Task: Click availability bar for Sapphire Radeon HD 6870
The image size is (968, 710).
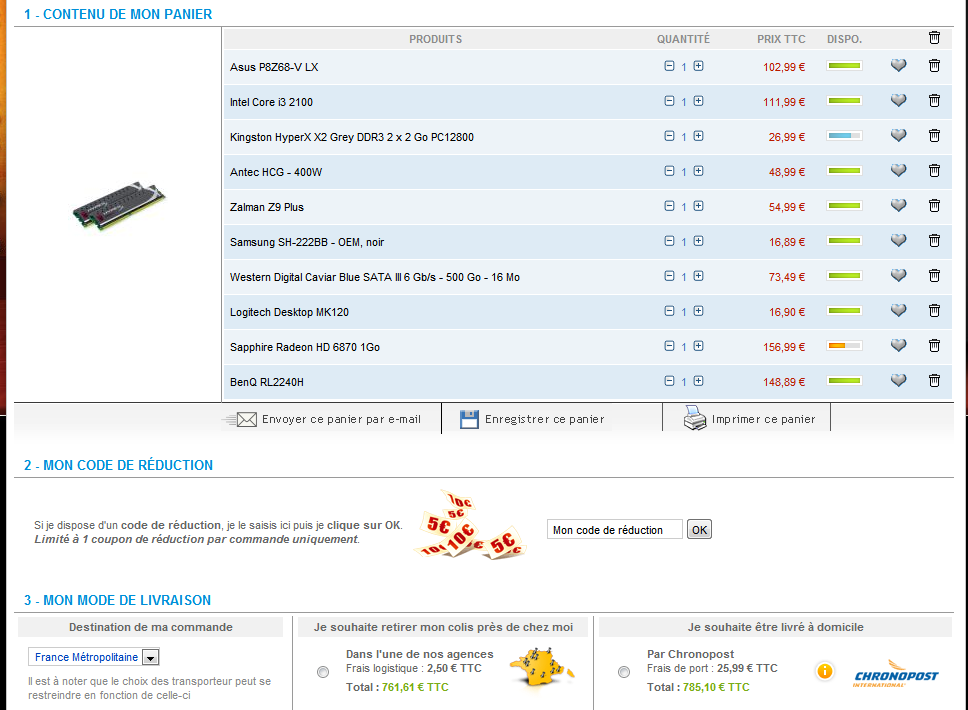Action: [844, 346]
